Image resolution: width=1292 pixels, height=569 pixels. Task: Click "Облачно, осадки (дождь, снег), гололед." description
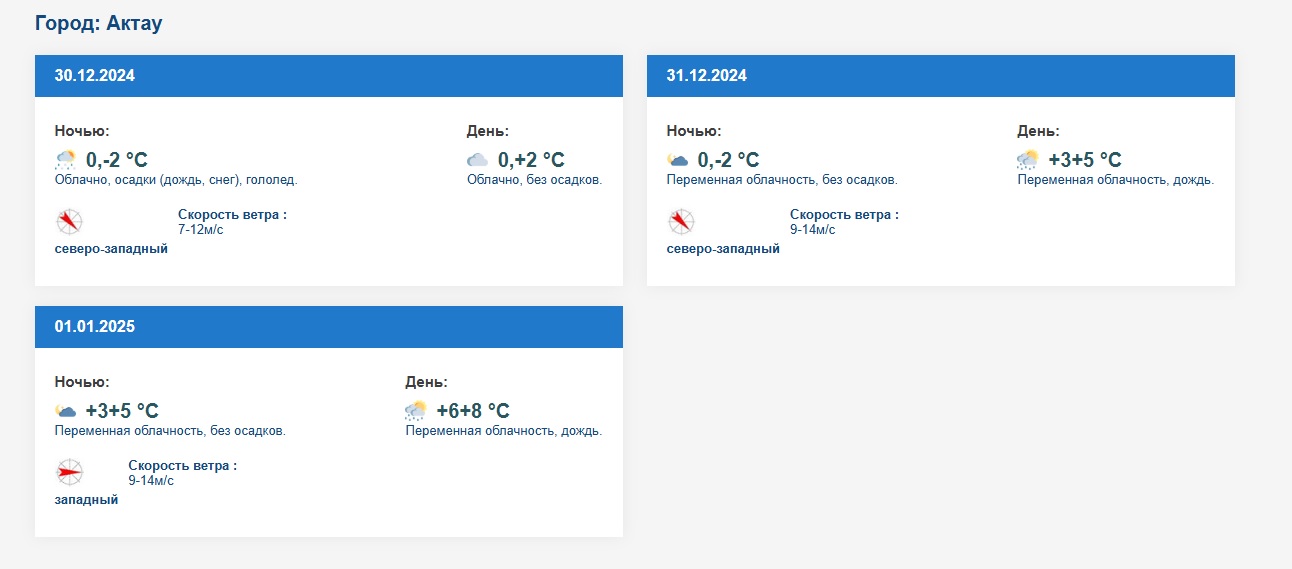176,180
